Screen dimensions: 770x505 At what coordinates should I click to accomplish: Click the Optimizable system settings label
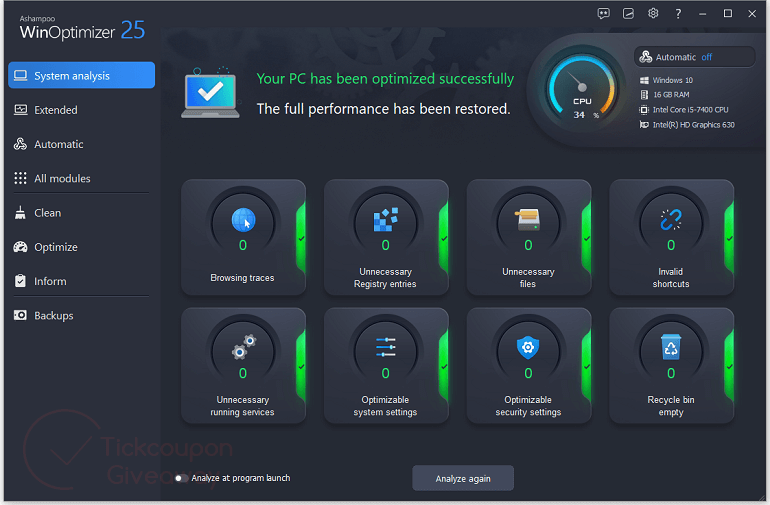385,406
